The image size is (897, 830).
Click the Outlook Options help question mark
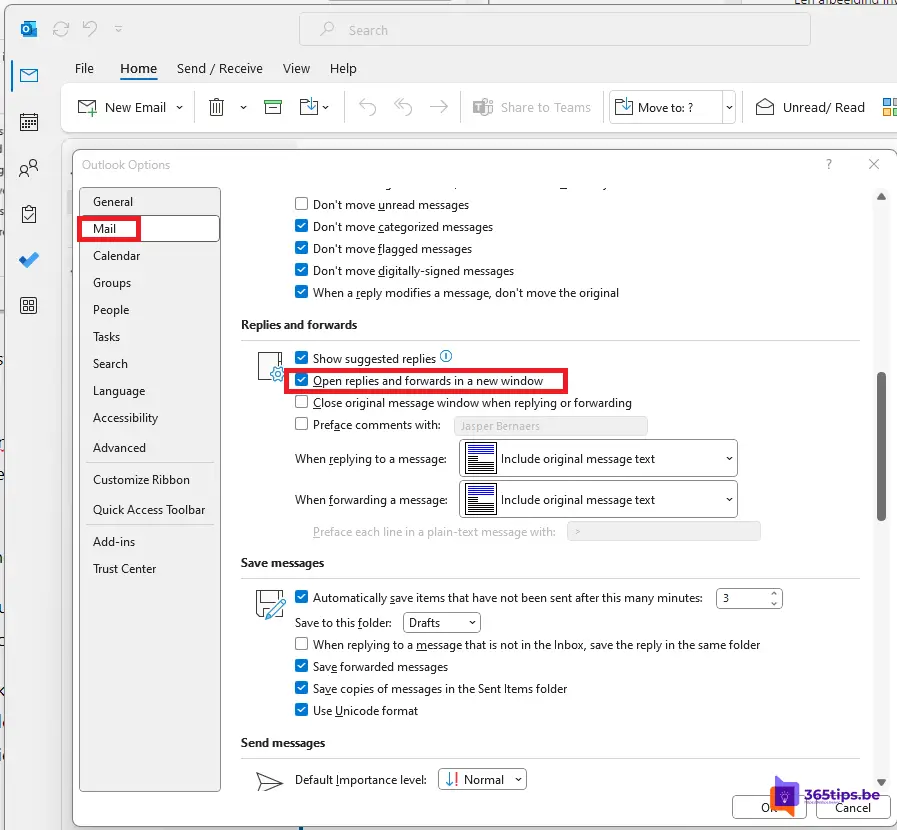(829, 164)
